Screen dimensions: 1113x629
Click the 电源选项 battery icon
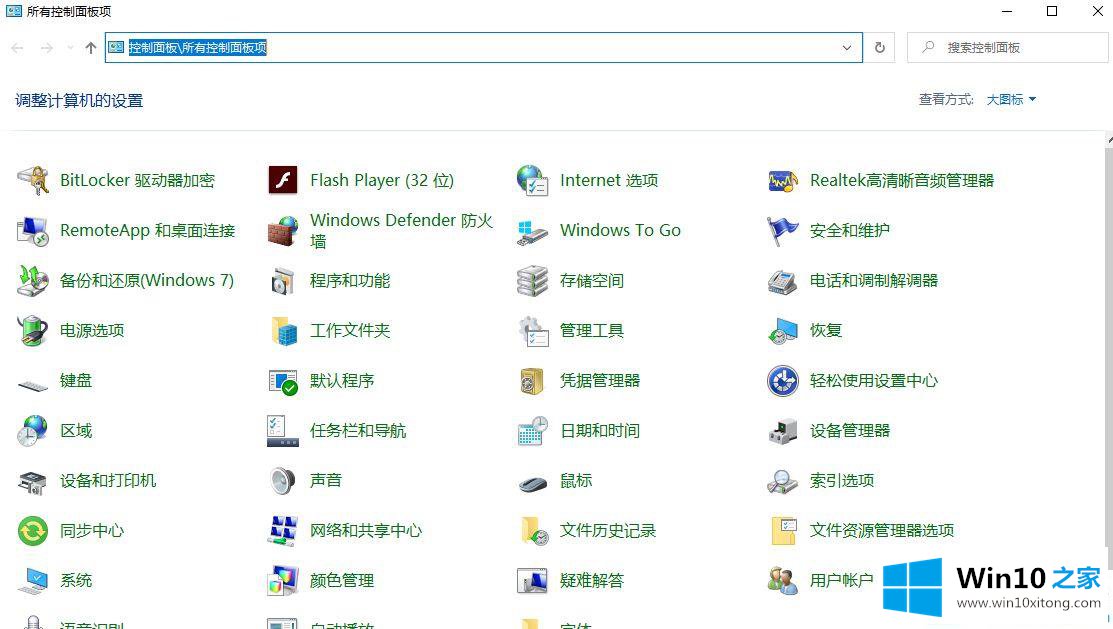33,330
